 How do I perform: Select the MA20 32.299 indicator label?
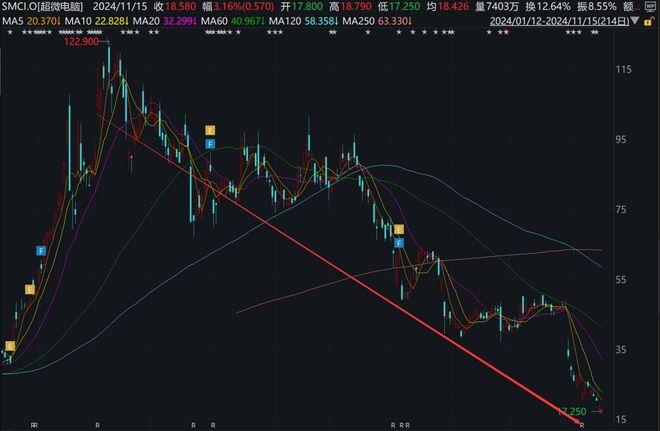click(165, 21)
